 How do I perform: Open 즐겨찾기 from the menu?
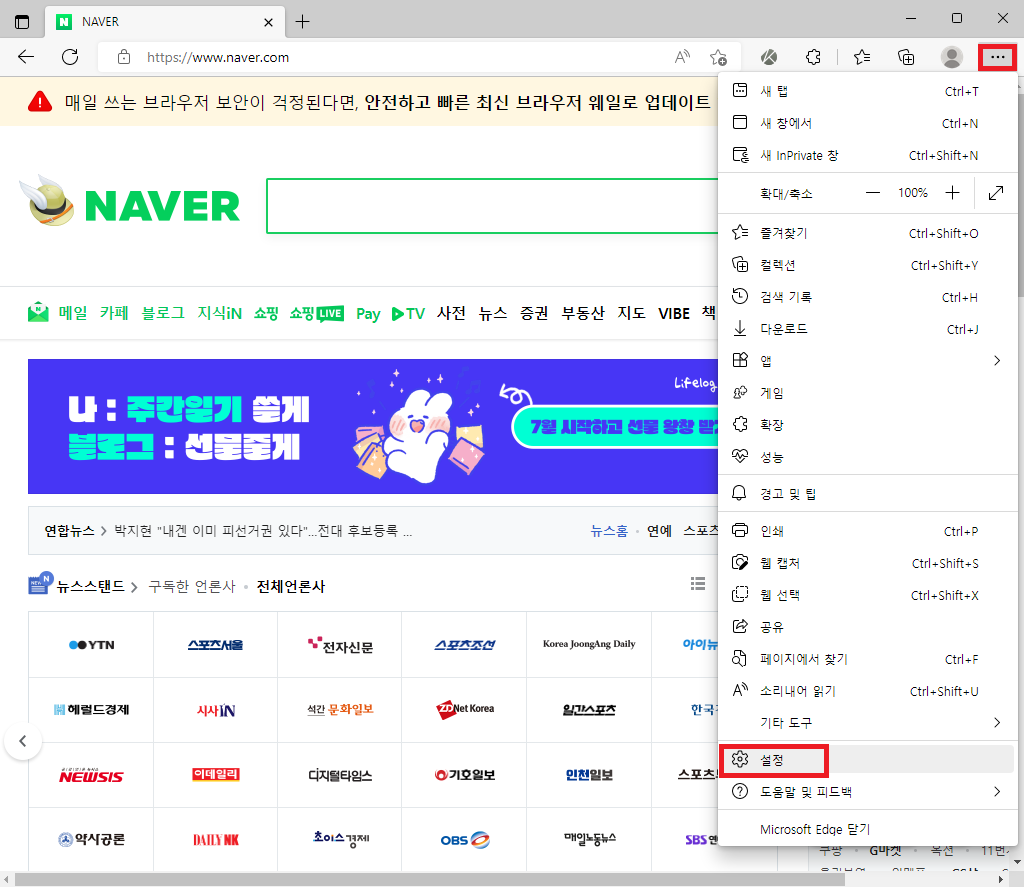(x=867, y=233)
